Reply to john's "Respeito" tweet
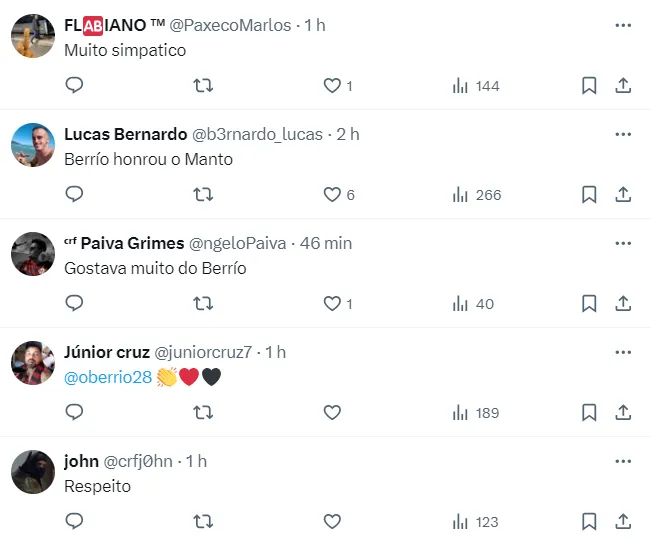651x544 pixels. point(74,521)
